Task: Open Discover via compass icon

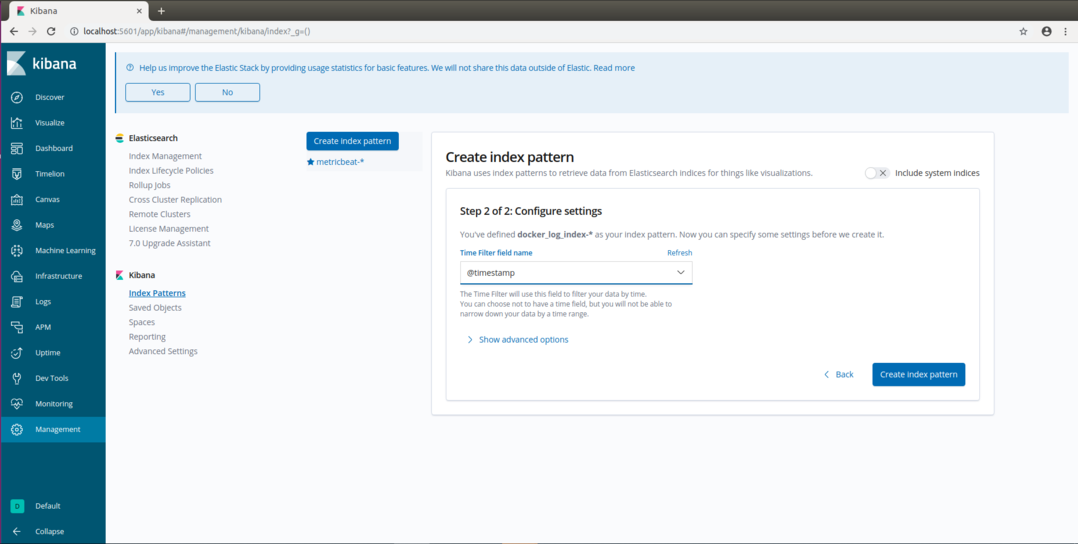Action: (17, 98)
